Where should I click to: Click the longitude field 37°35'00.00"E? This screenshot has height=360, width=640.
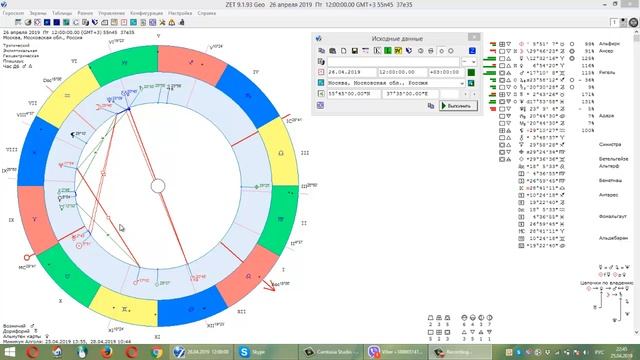point(410,94)
